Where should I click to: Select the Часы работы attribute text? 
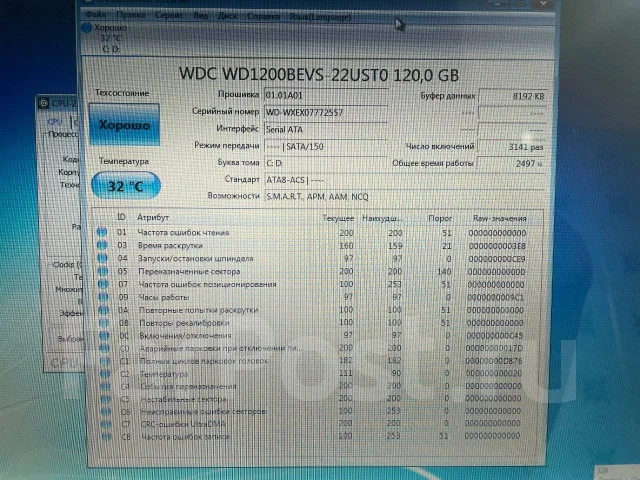coord(164,297)
